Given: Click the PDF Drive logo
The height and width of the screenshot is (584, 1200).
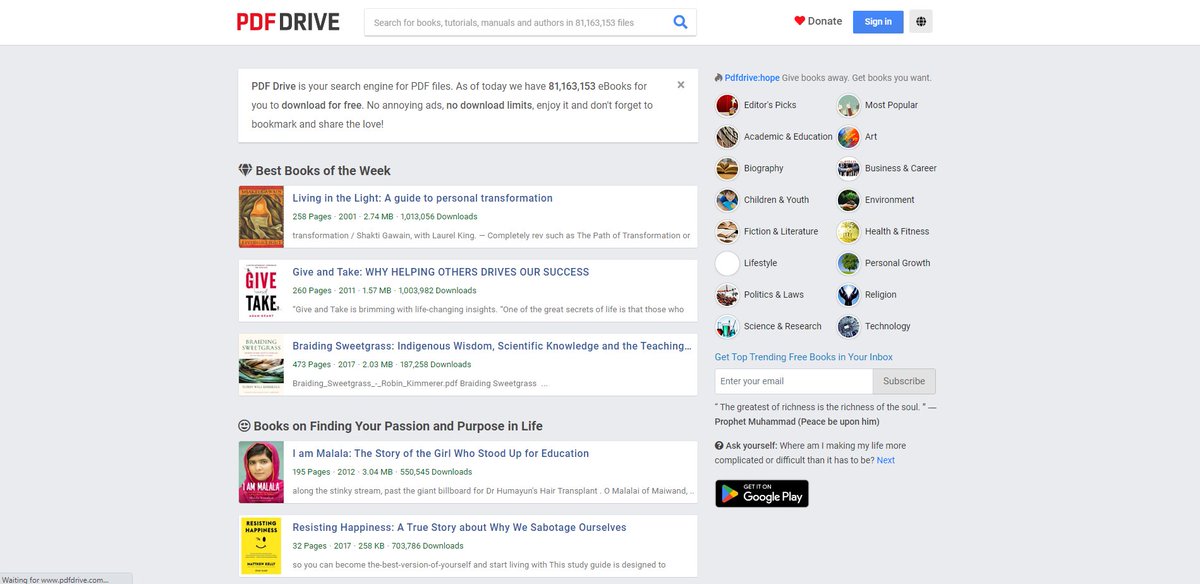Looking at the screenshot, I should [288, 22].
